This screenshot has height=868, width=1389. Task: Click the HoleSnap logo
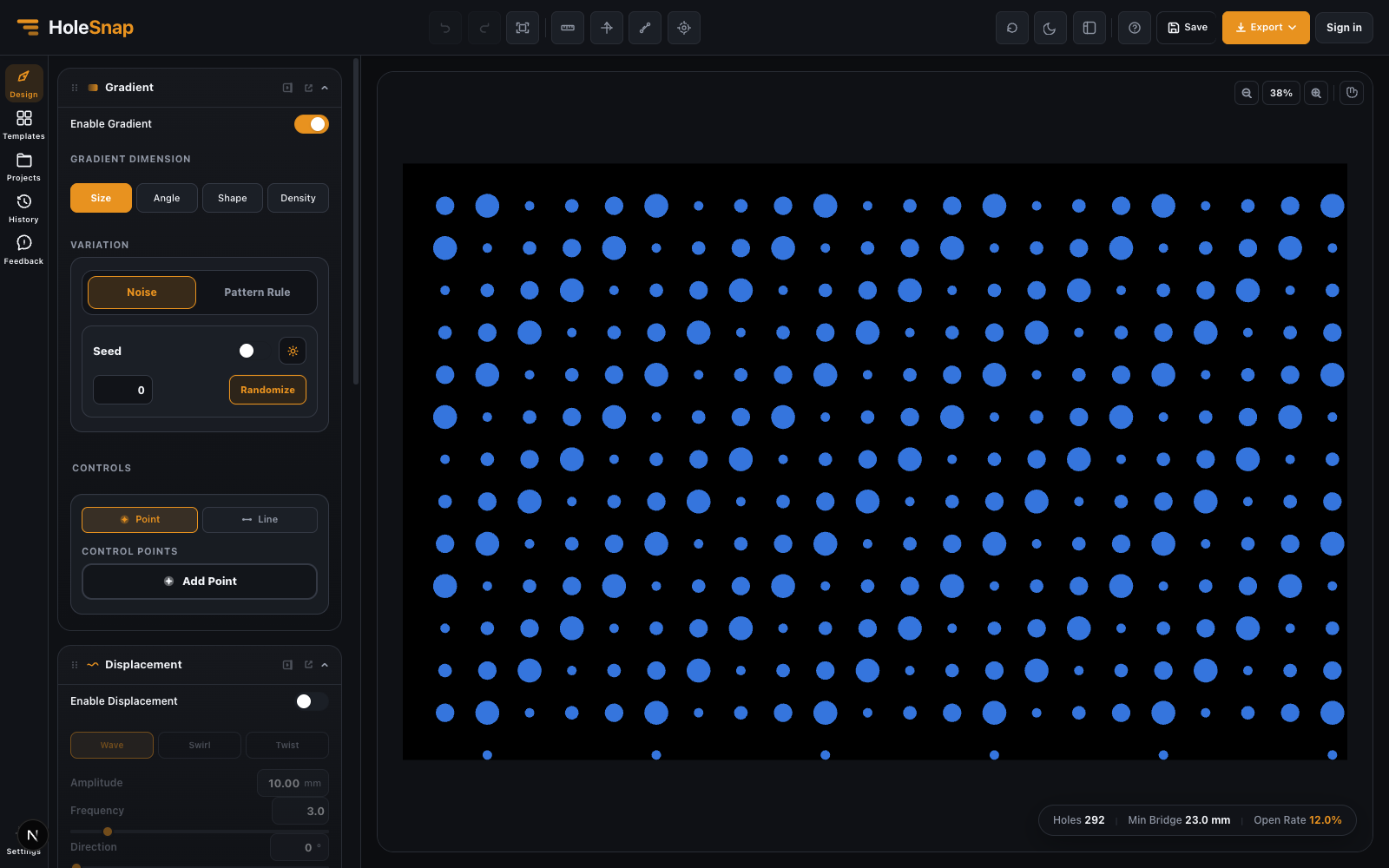pos(76,28)
